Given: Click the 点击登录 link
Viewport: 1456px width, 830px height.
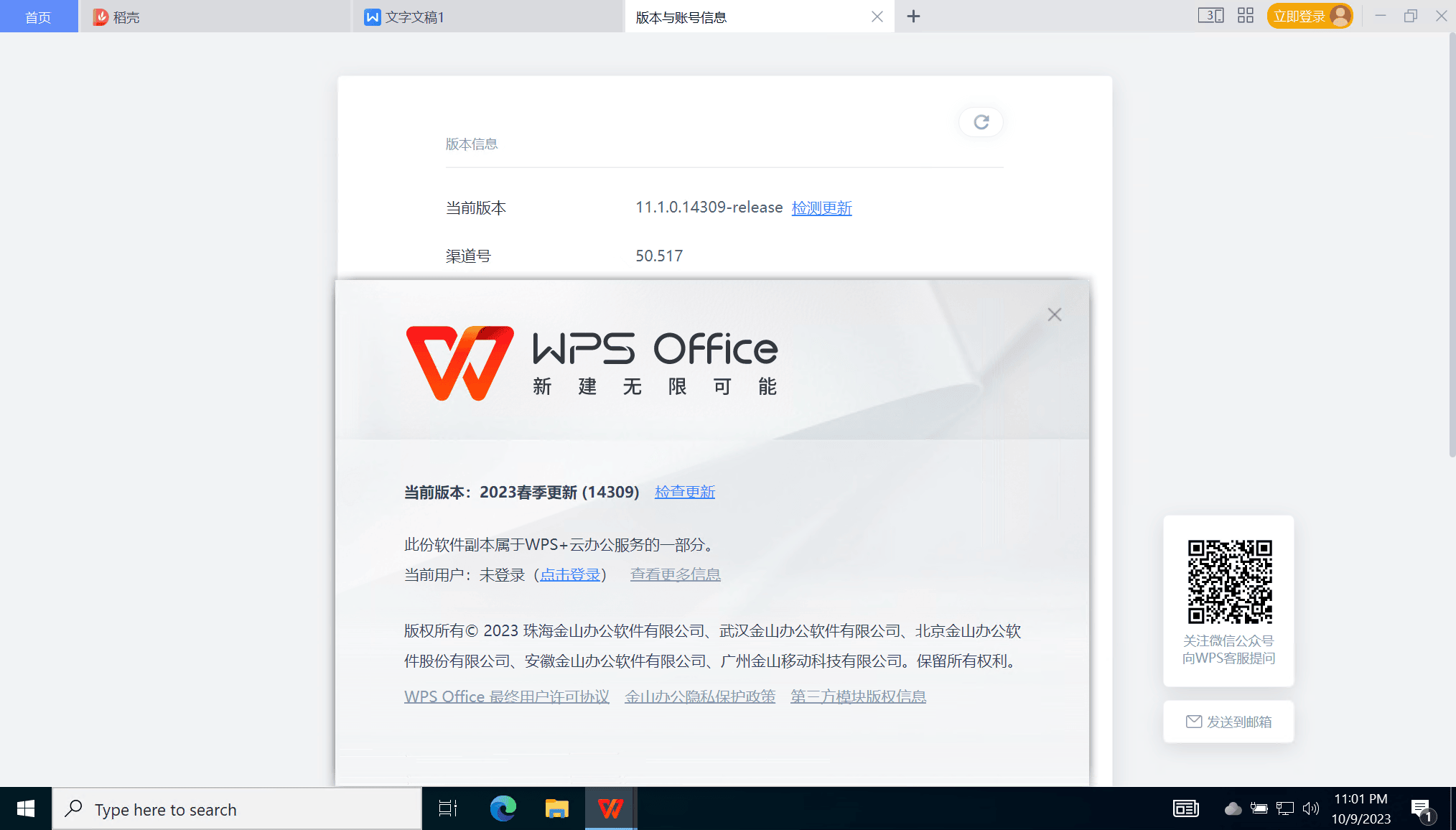Looking at the screenshot, I should [x=570, y=574].
